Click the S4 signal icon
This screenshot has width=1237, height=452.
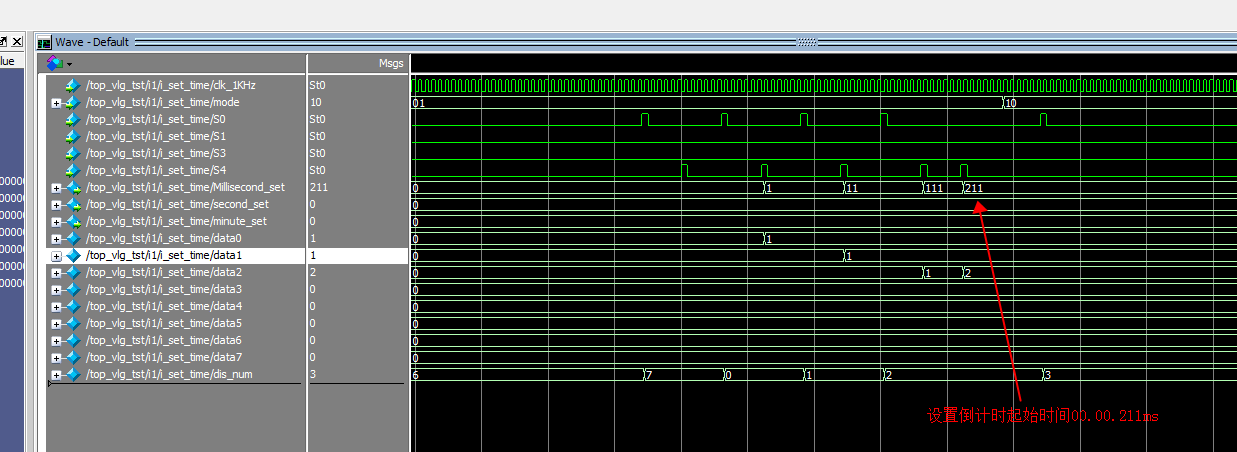[x=72, y=171]
